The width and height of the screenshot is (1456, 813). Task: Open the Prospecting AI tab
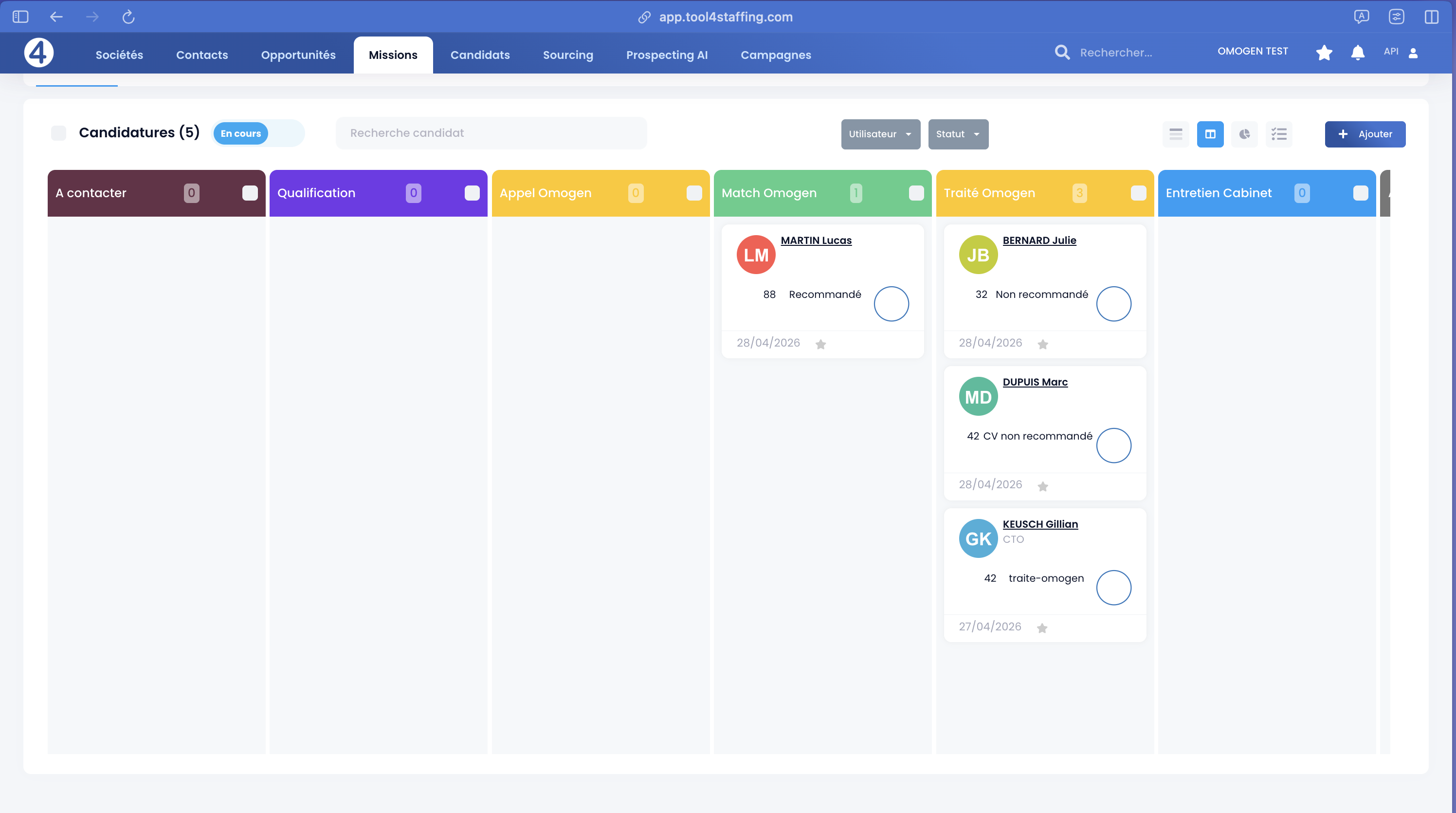pos(666,55)
